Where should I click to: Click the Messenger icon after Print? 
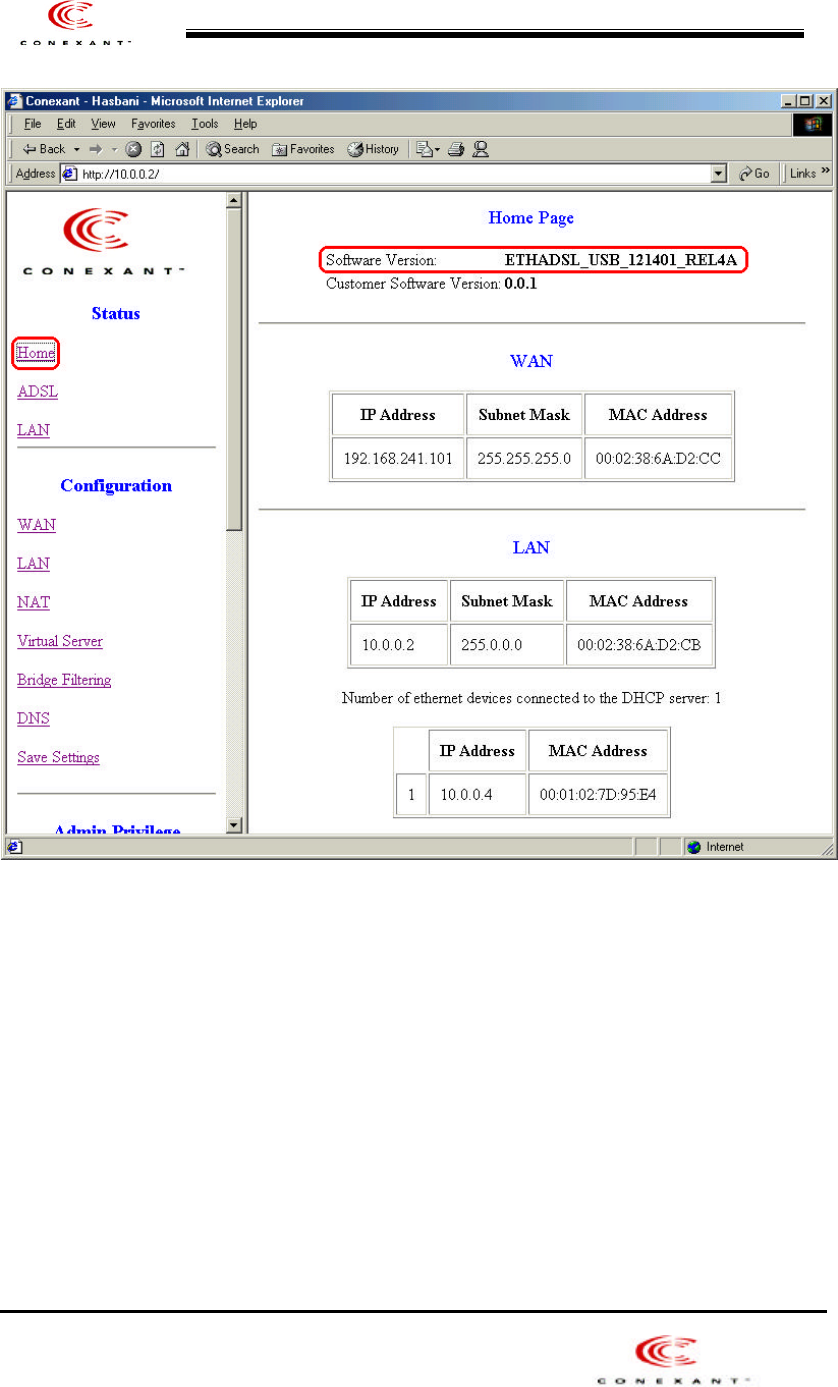click(480, 149)
